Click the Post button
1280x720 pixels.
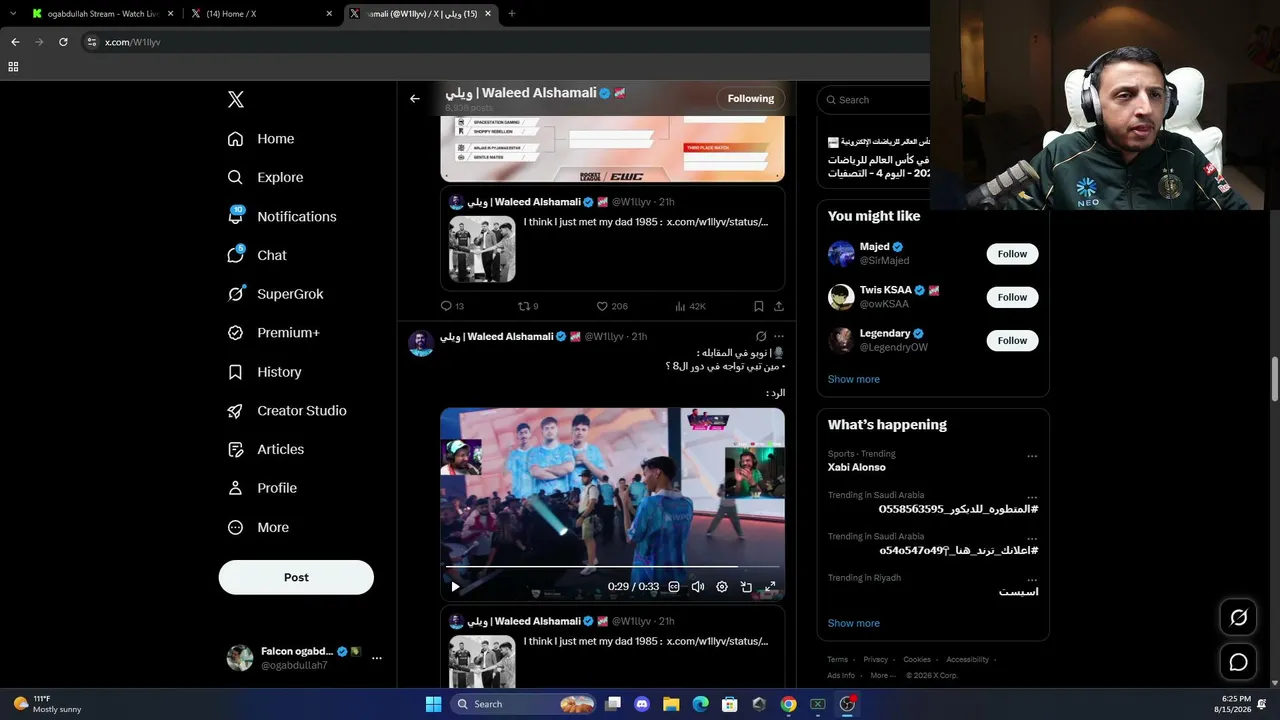pyautogui.click(x=296, y=577)
